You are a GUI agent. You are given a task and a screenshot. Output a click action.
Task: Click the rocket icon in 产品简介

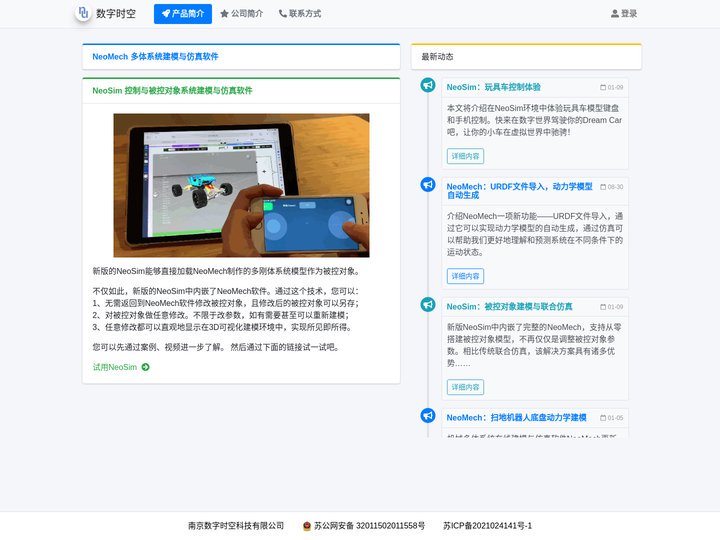pos(166,14)
